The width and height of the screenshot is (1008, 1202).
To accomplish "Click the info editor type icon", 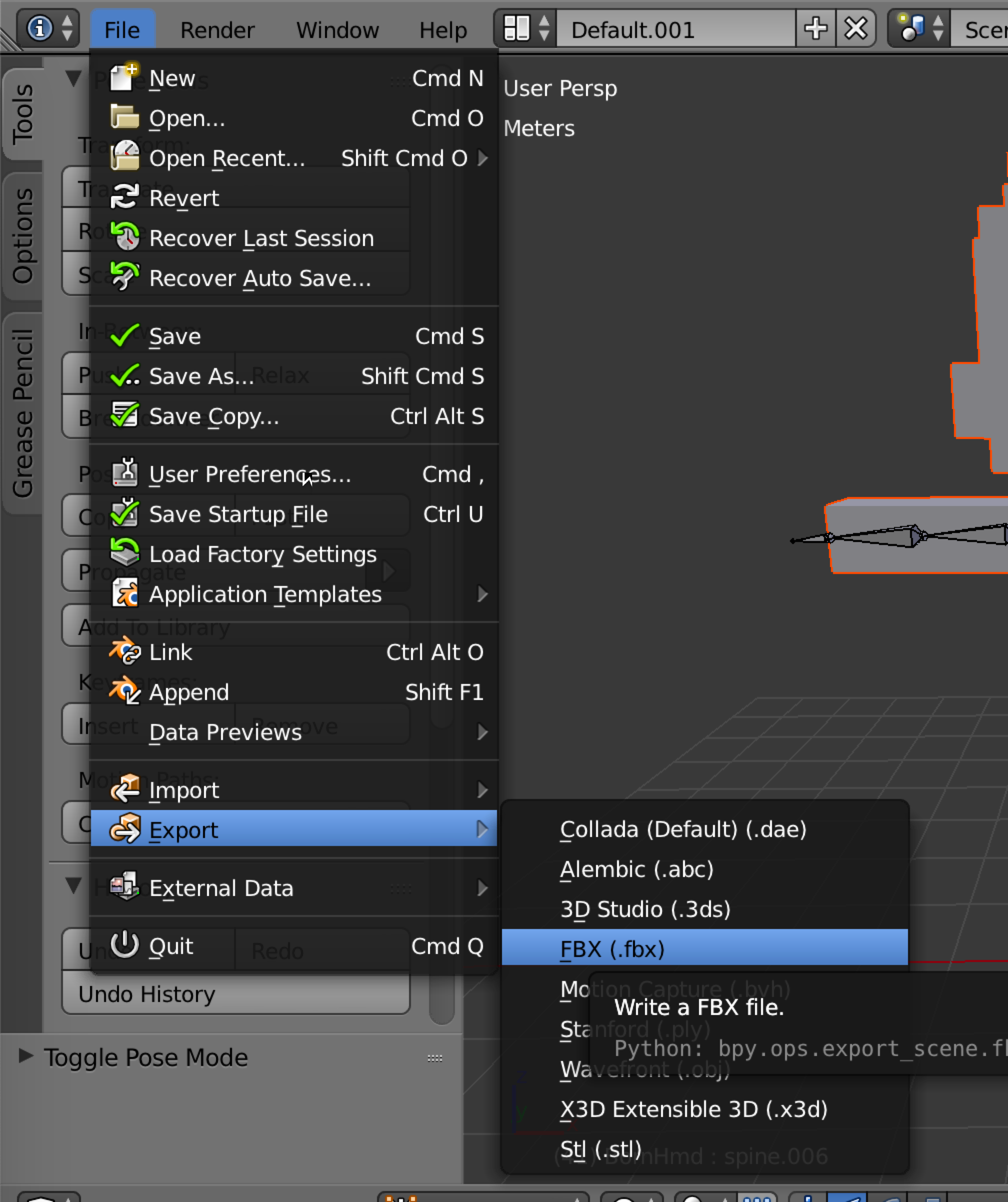I will click(39, 28).
